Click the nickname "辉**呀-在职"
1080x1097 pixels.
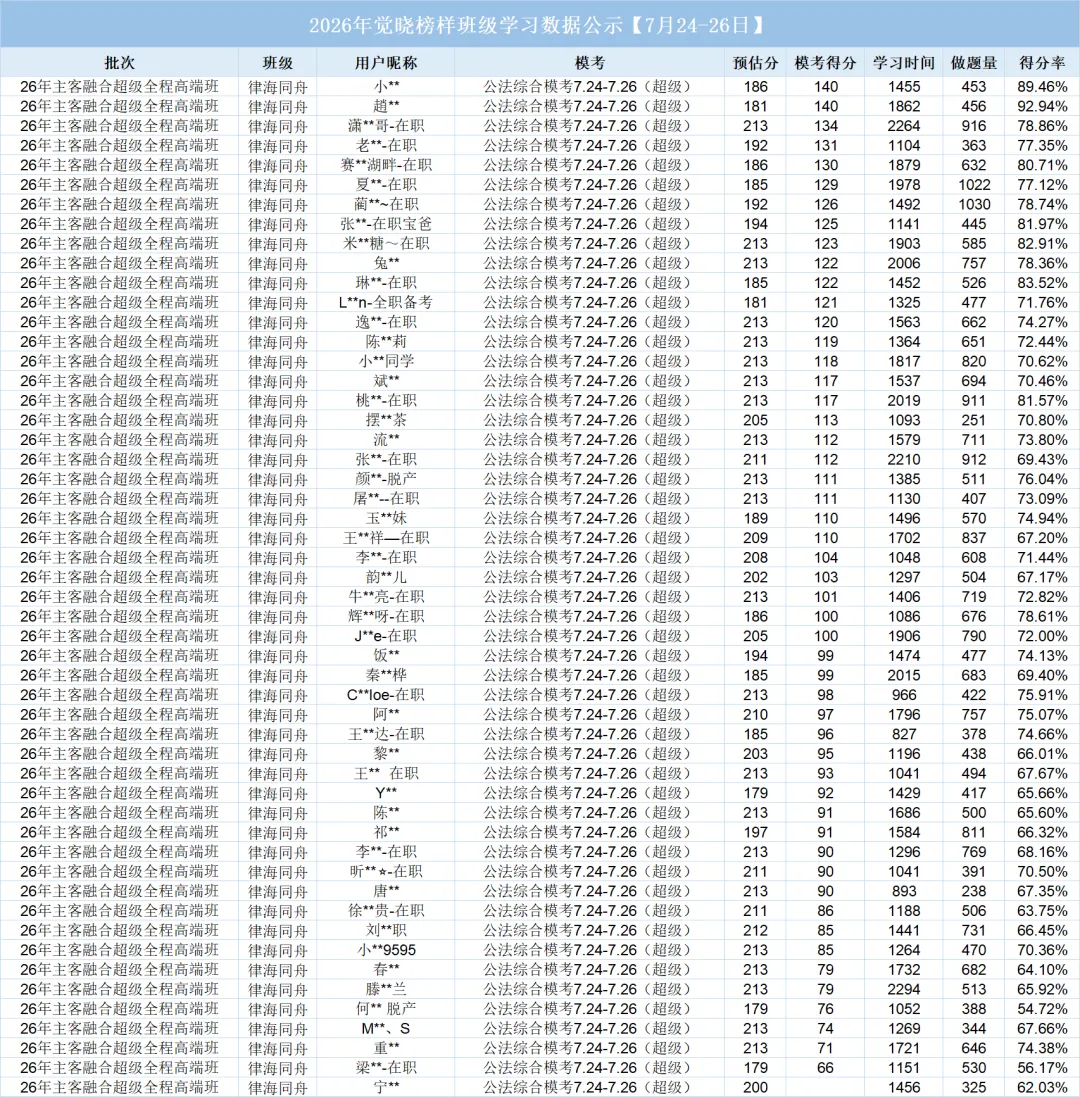coord(386,616)
